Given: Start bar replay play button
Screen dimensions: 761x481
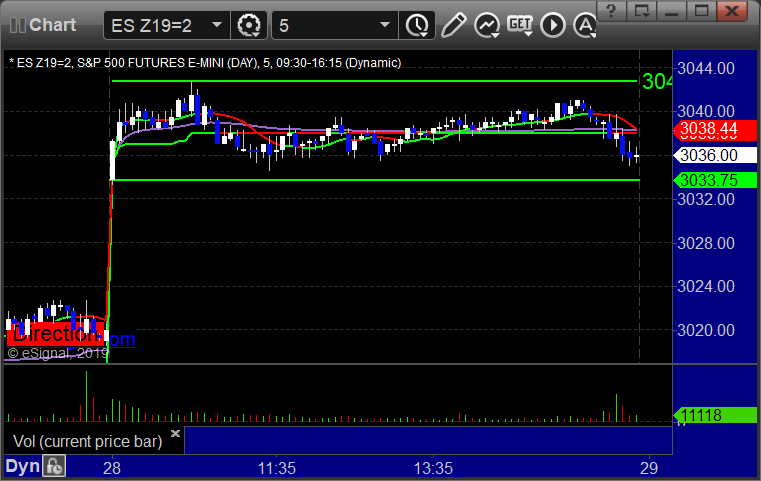Looking at the screenshot, I should [x=553, y=25].
